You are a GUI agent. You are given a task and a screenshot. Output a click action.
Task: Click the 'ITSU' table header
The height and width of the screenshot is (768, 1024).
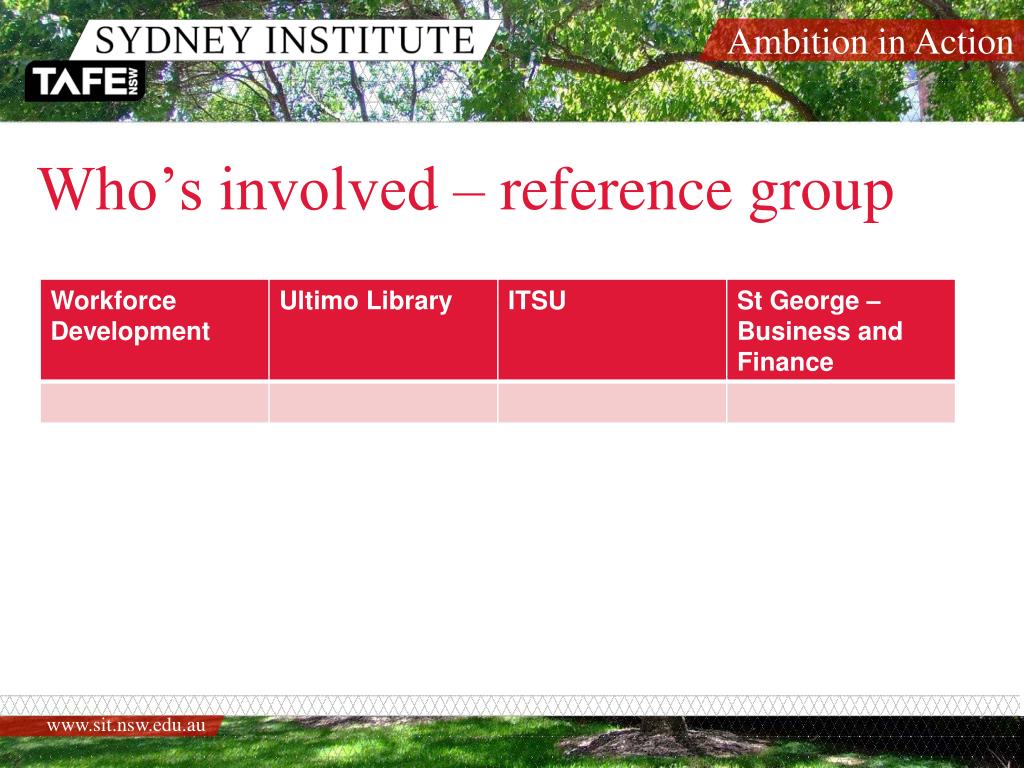tap(612, 330)
